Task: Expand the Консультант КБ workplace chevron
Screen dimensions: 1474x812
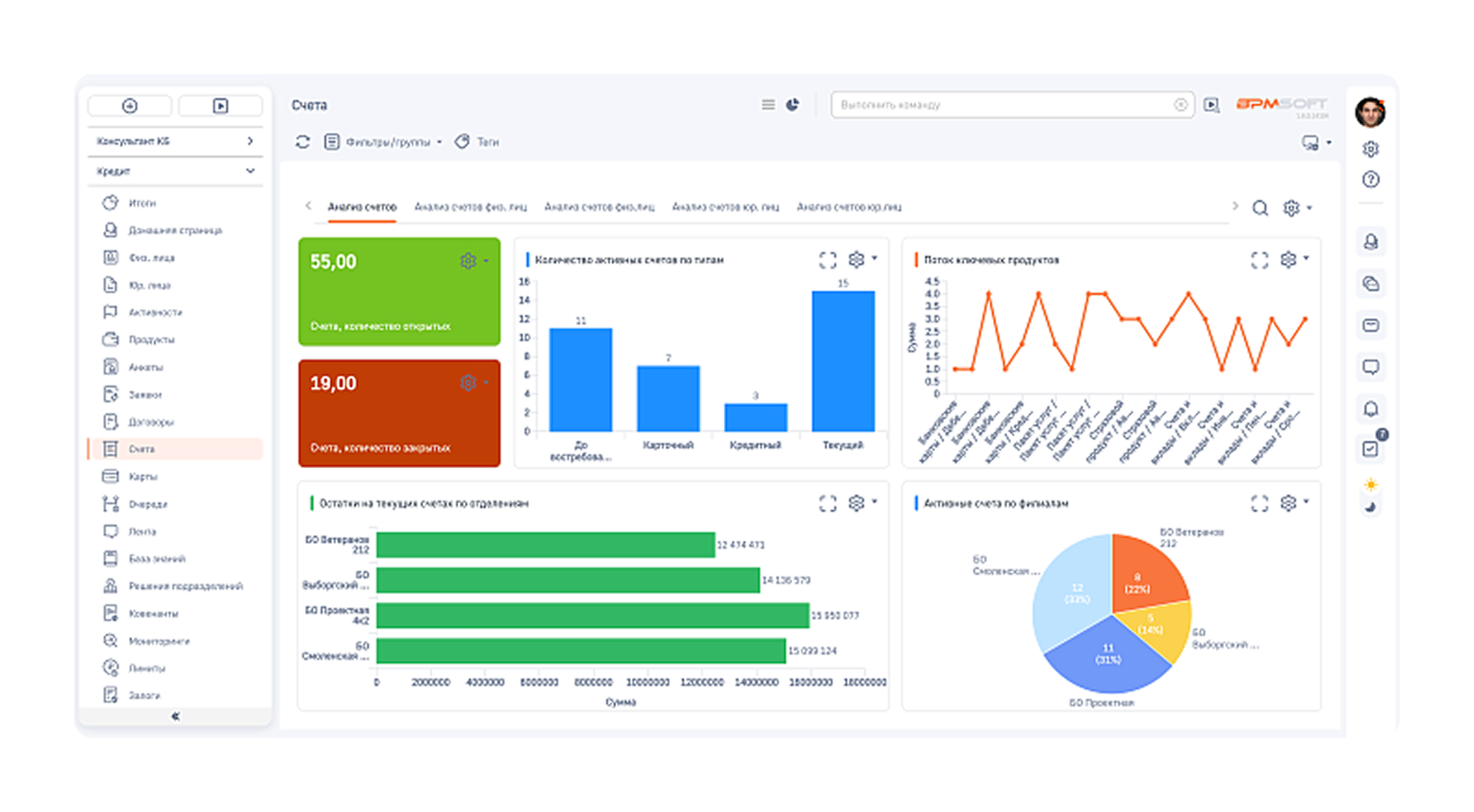Action: click(250, 141)
